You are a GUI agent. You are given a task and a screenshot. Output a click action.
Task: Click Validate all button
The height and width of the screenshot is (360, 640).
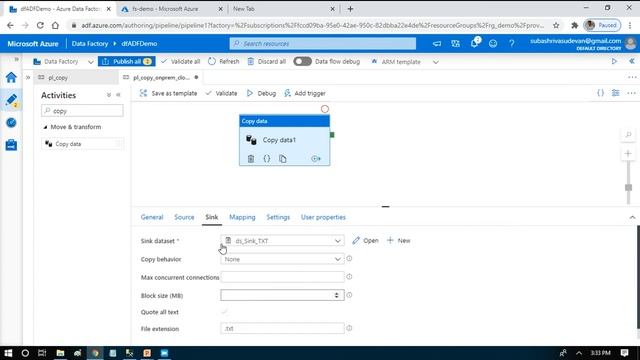pyautogui.click(x=180, y=61)
